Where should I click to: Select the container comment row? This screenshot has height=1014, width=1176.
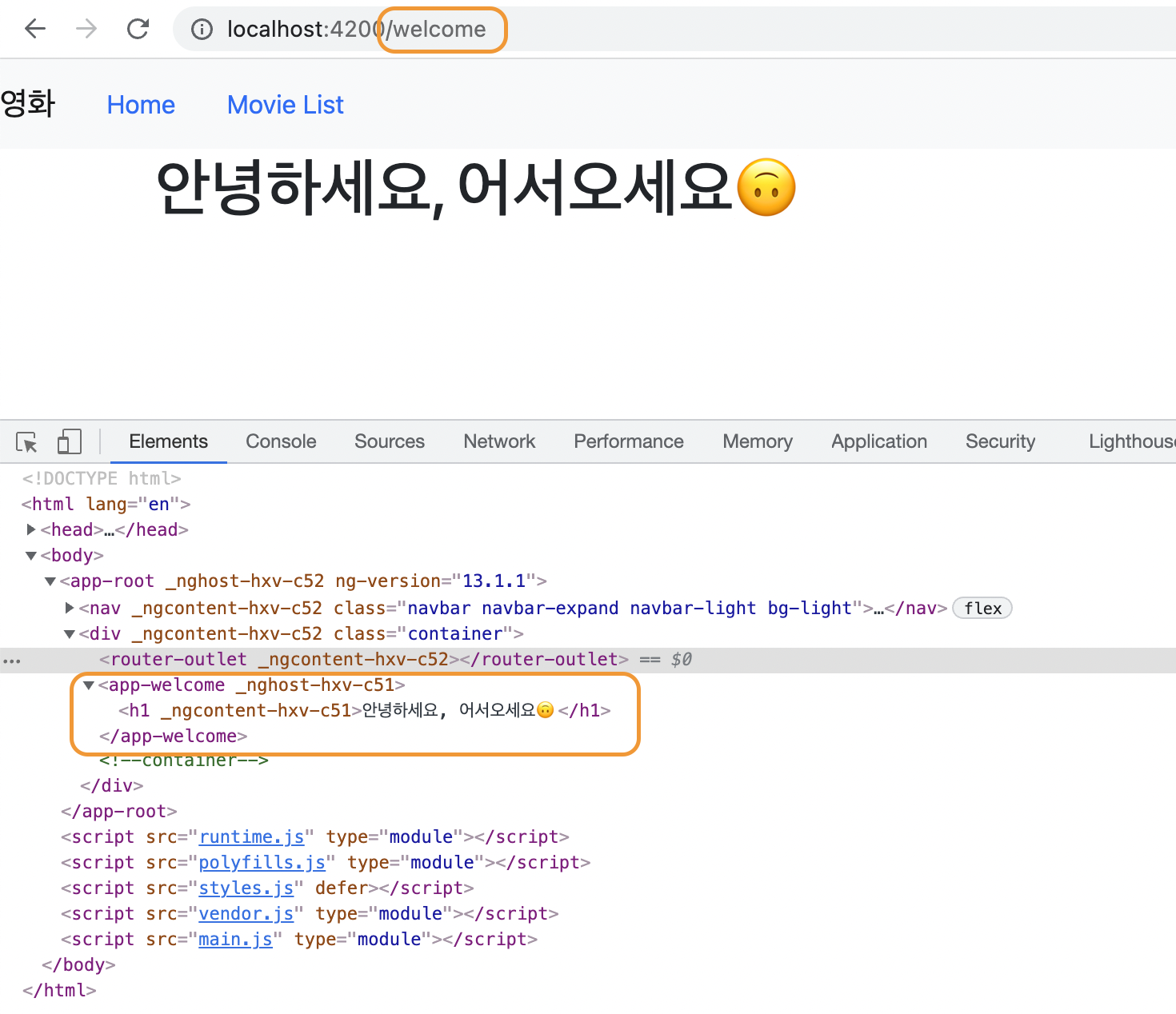(x=183, y=760)
